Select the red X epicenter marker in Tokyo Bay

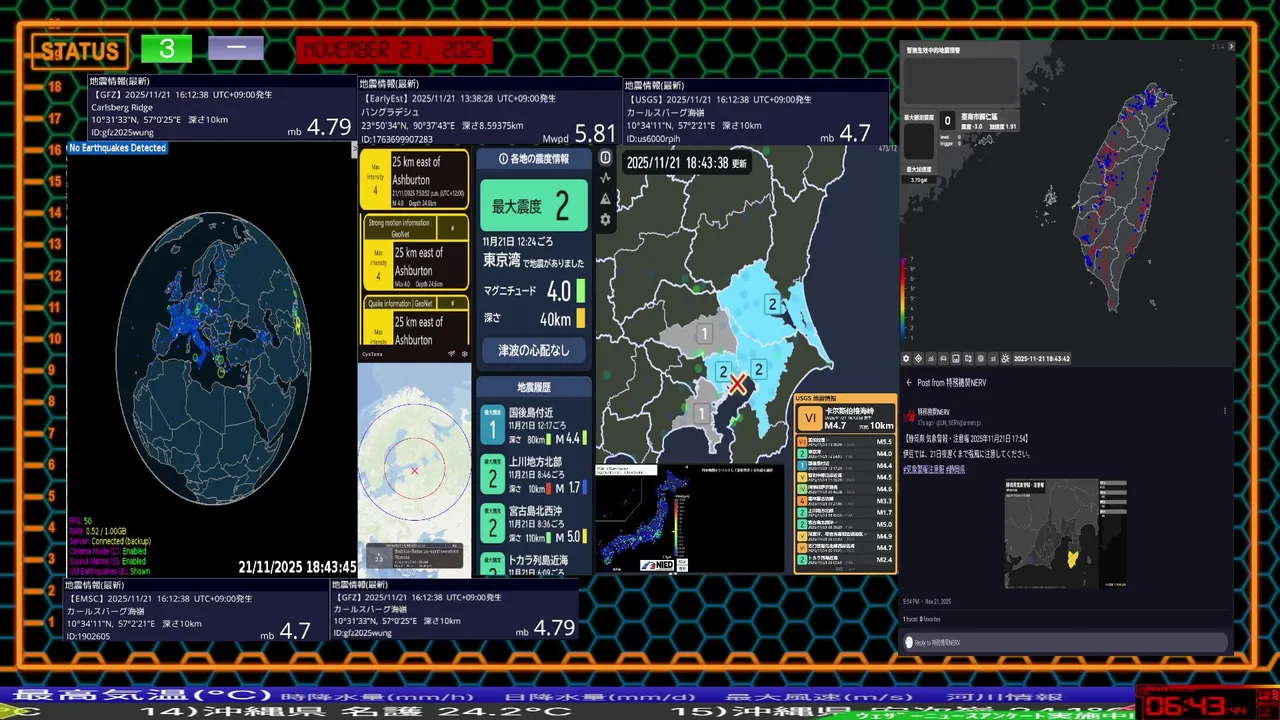point(737,384)
